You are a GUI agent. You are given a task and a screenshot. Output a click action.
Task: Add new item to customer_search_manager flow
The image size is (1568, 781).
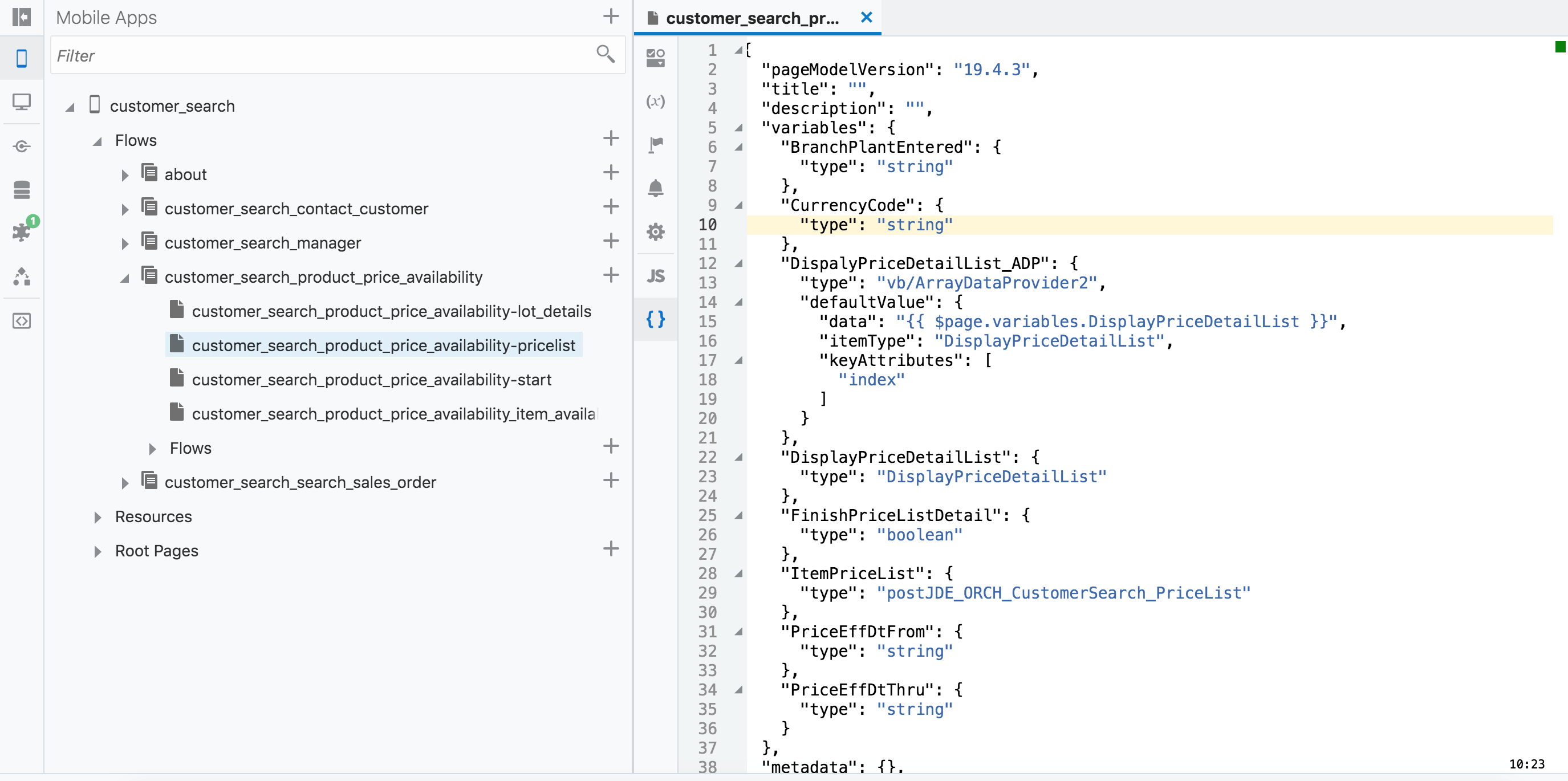pyautogui.click(x=611, y=241)
